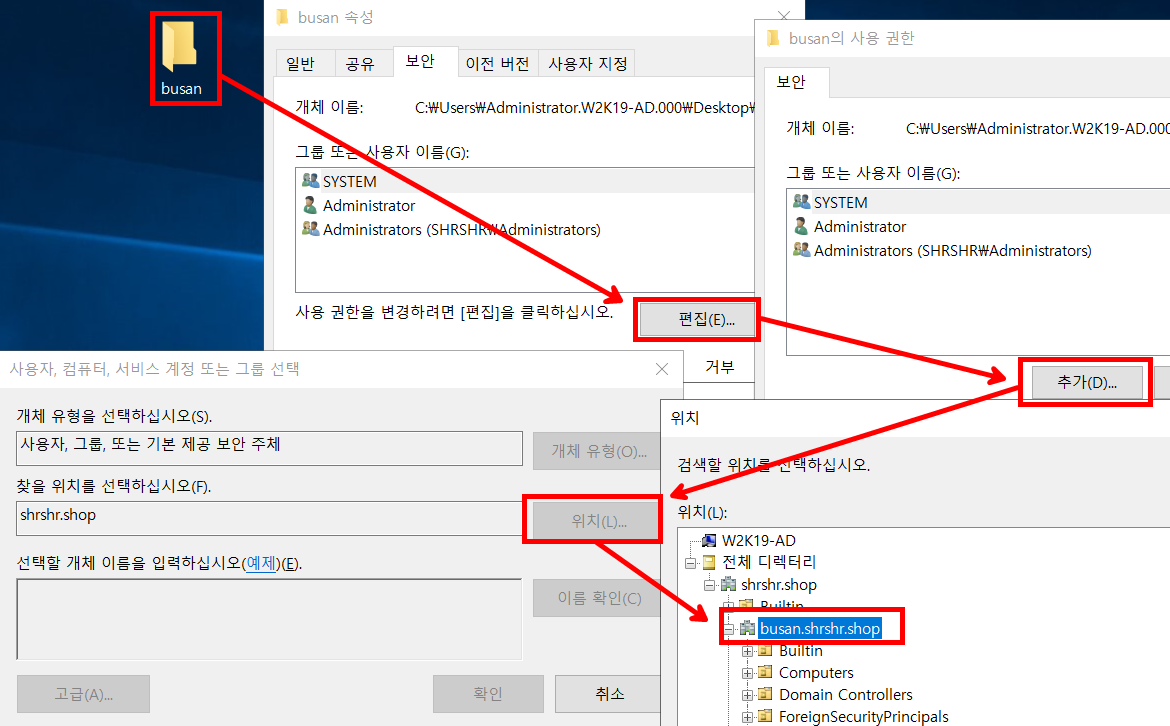1170x726 pixels.
Task: Select W2K19-AD in location tree
Action: pos(758,540)
